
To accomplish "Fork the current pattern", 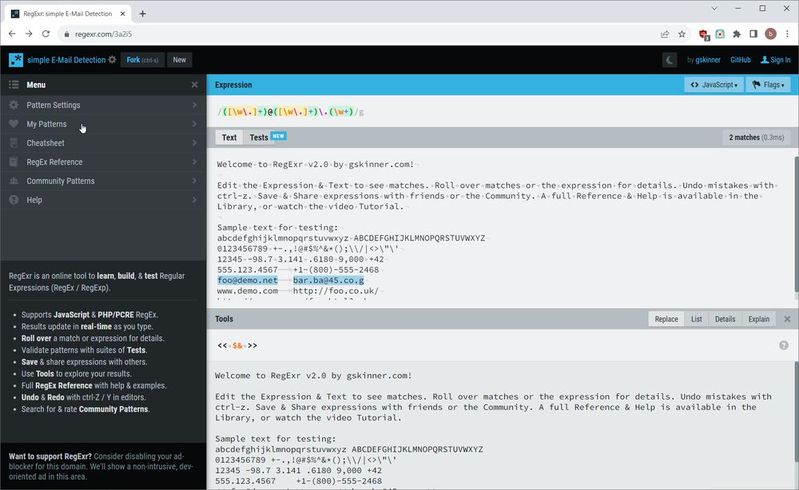I will (x=142, y=60).
